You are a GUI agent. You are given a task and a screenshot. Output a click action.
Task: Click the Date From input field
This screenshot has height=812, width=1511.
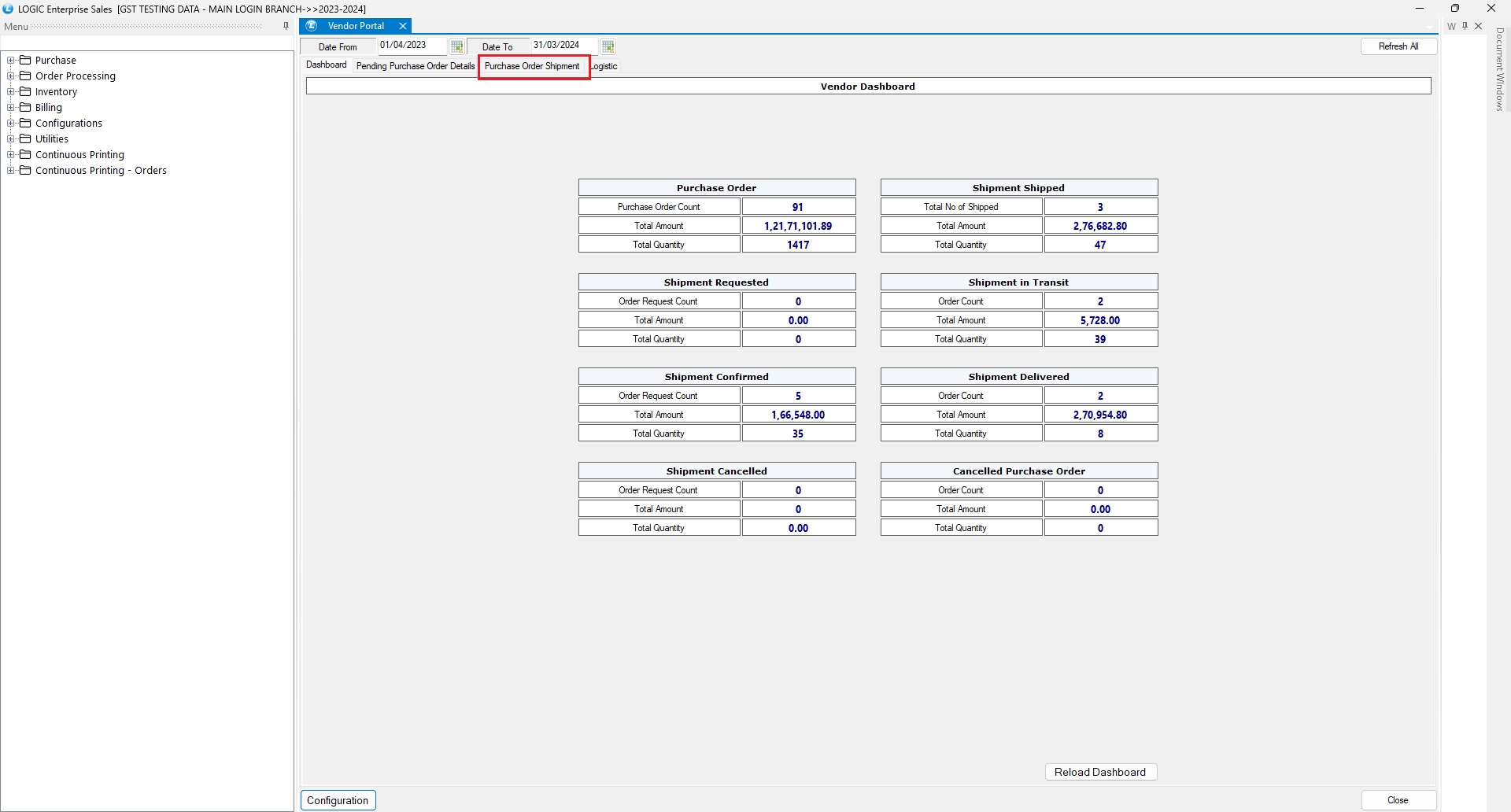tap(412, 46)
